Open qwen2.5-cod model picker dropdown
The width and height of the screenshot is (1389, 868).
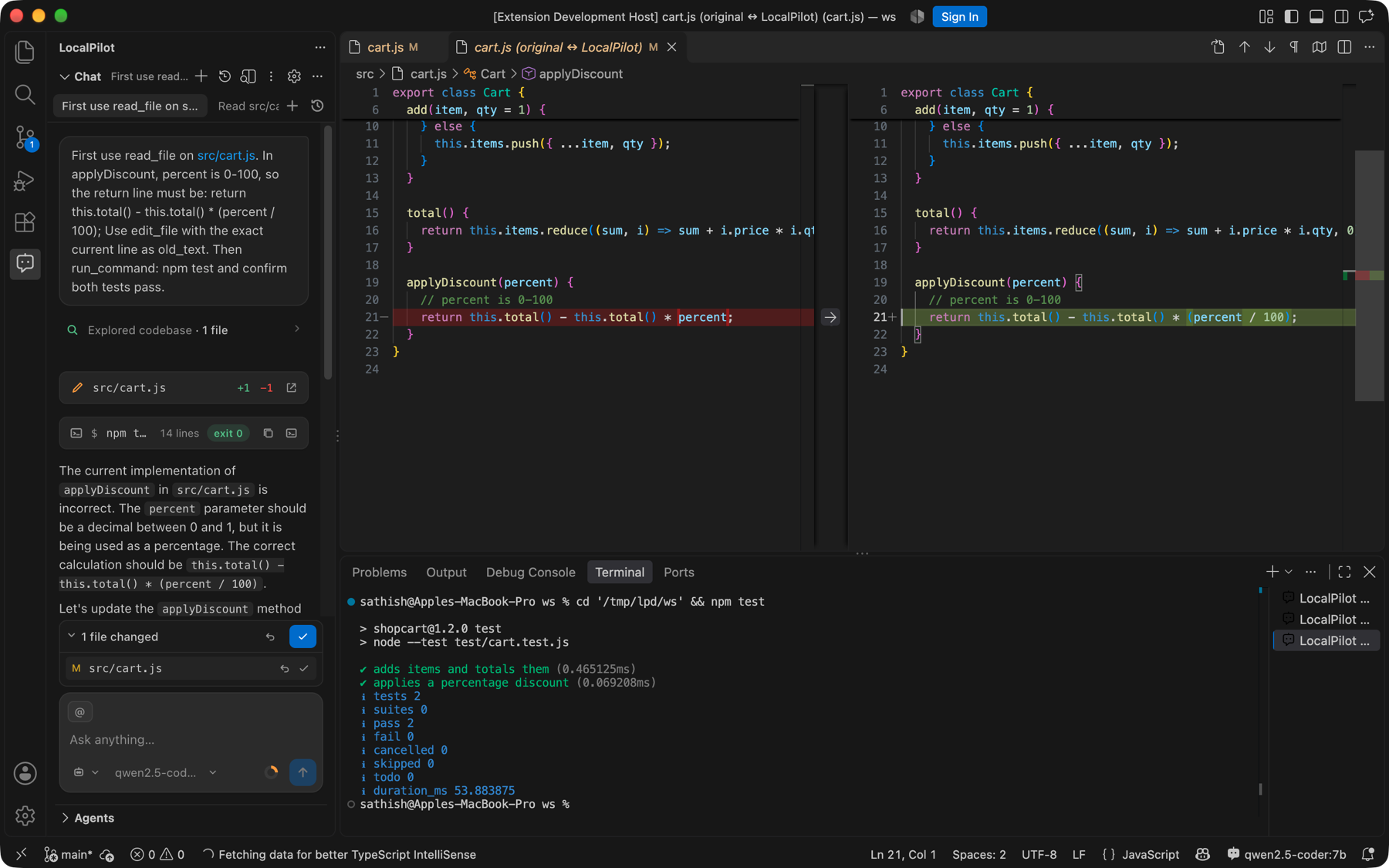tap(165, 772)
